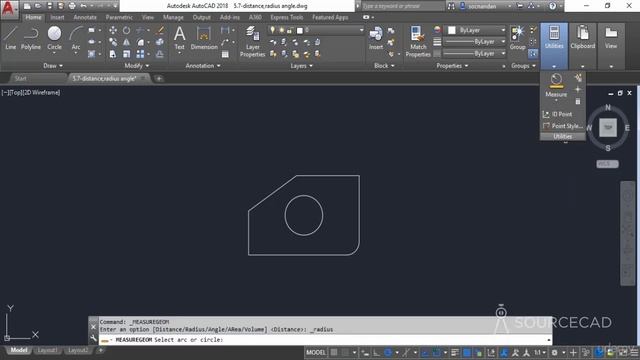Click the Table icon in Annotation panel
This screenshot has height=360, width=640.
click(x=225, y=54)
